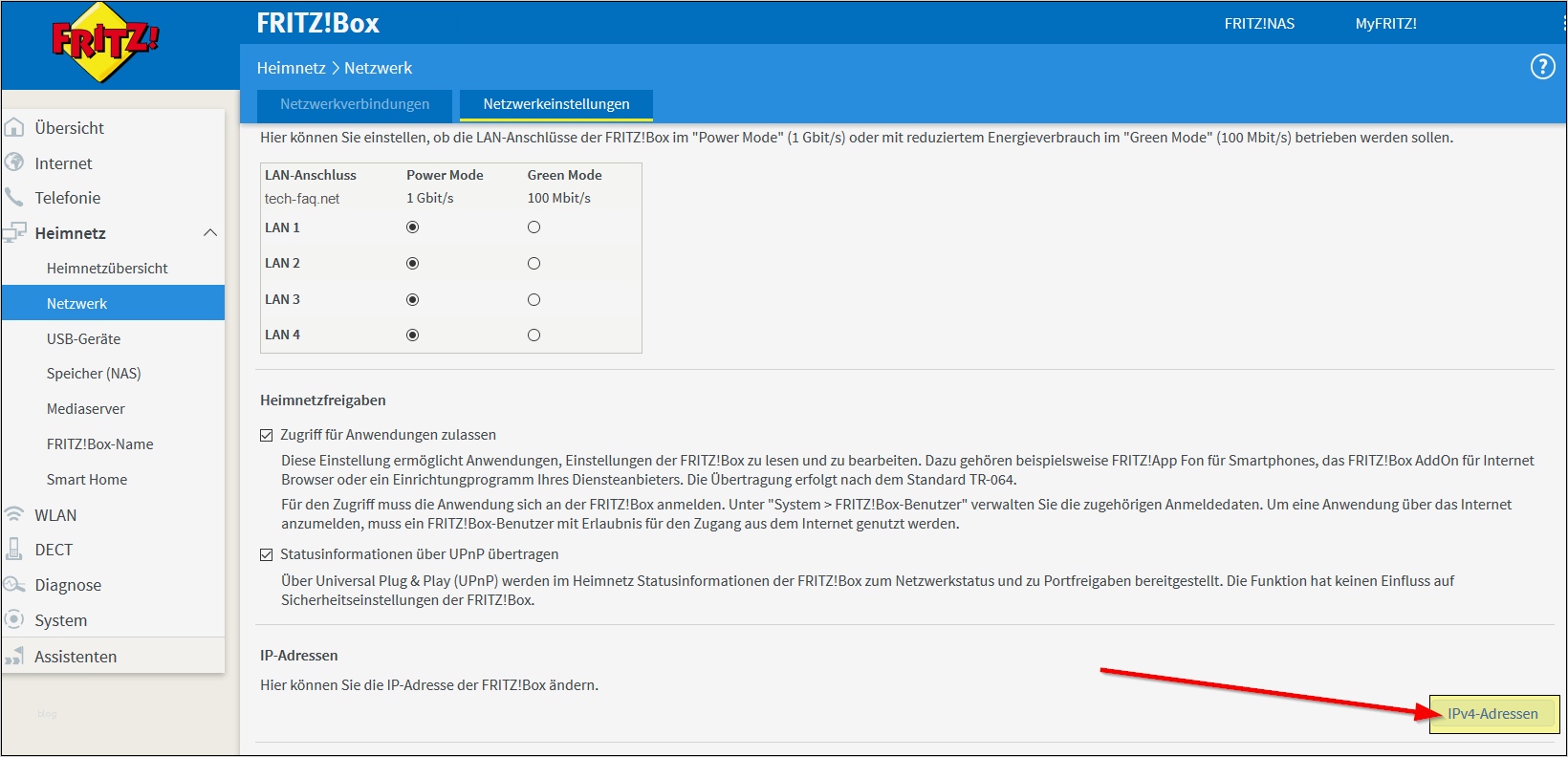Click the FRITZ! logo

pyautogui.click(x=105, y=43)
